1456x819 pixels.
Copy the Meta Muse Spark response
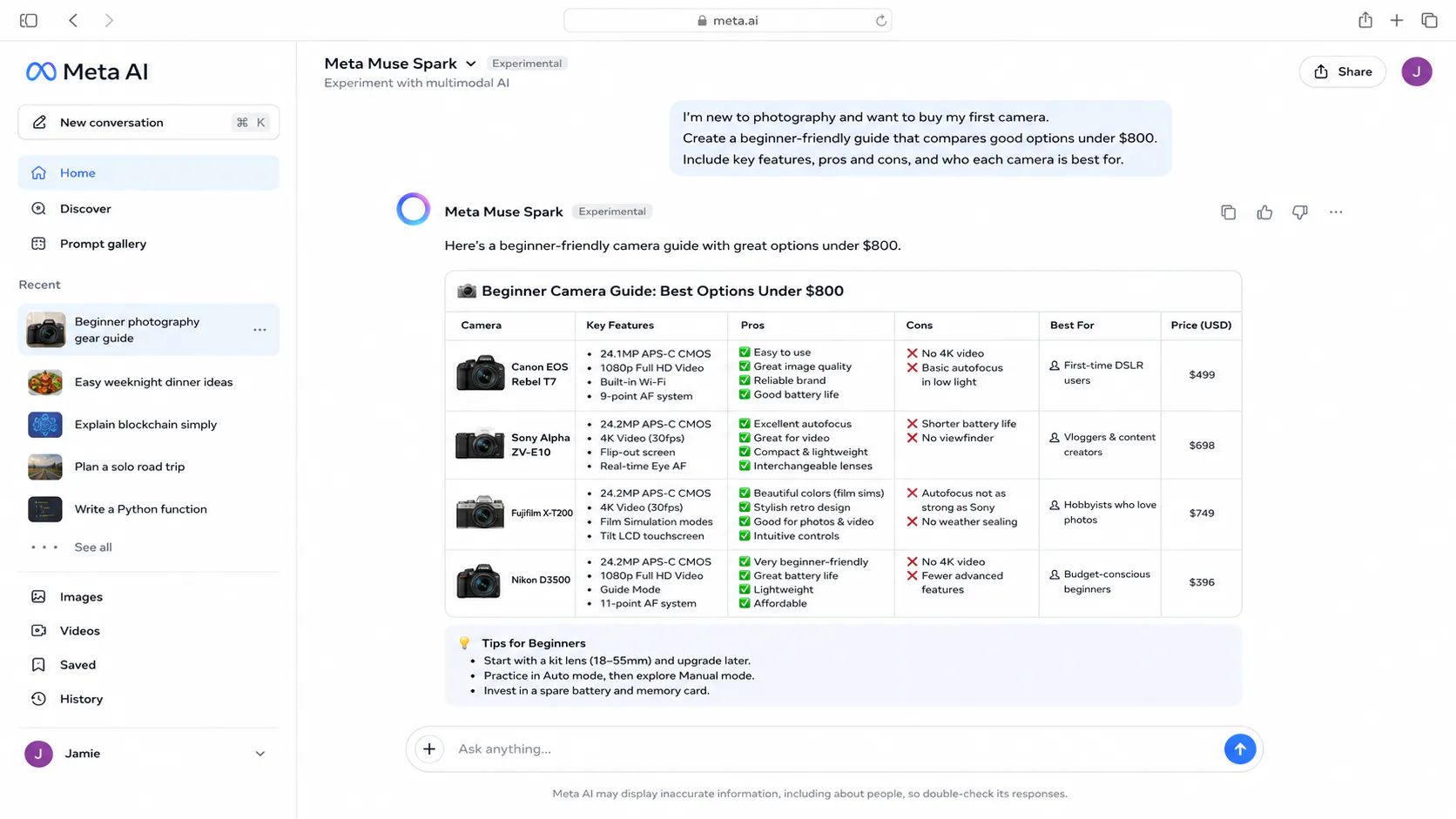pos(1228,212)
